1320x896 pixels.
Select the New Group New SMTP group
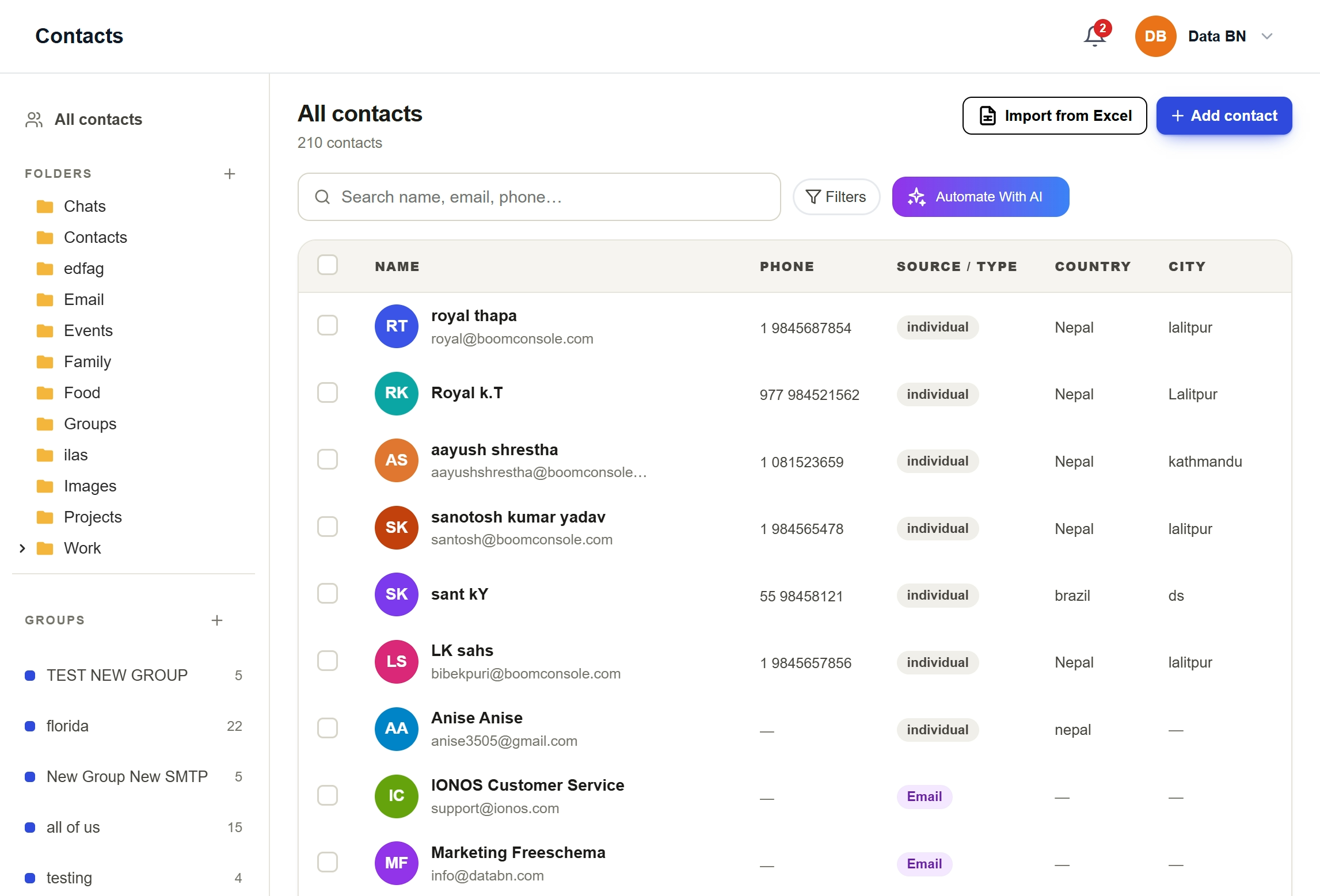pos(134,776)
